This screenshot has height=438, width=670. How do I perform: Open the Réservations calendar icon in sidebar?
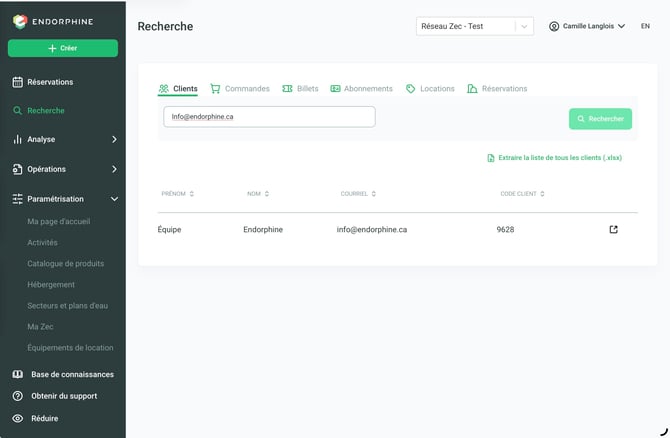click(x=18, y=82)
